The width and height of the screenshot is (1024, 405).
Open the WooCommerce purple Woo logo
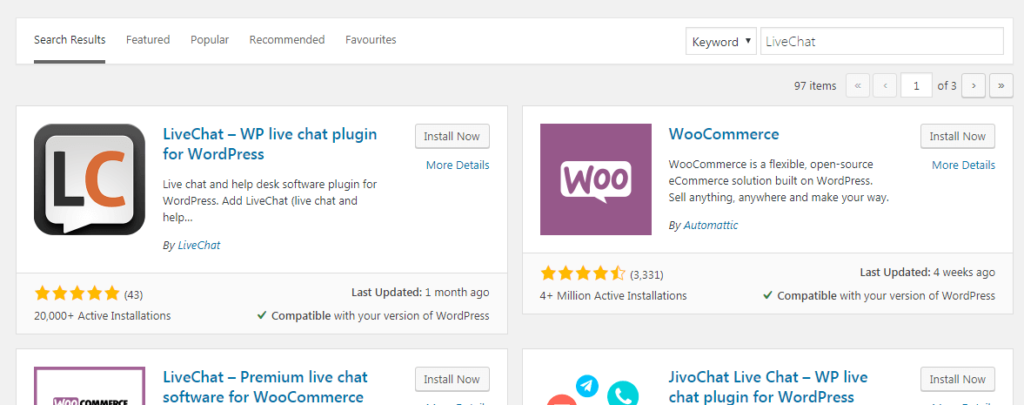click(x=596, y=180)
